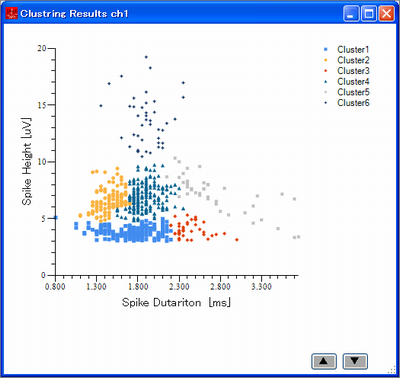Click the Cluster6 navy diamond legend marker
Viewport: 400px width, 378px height.
(x=326, y=103)
